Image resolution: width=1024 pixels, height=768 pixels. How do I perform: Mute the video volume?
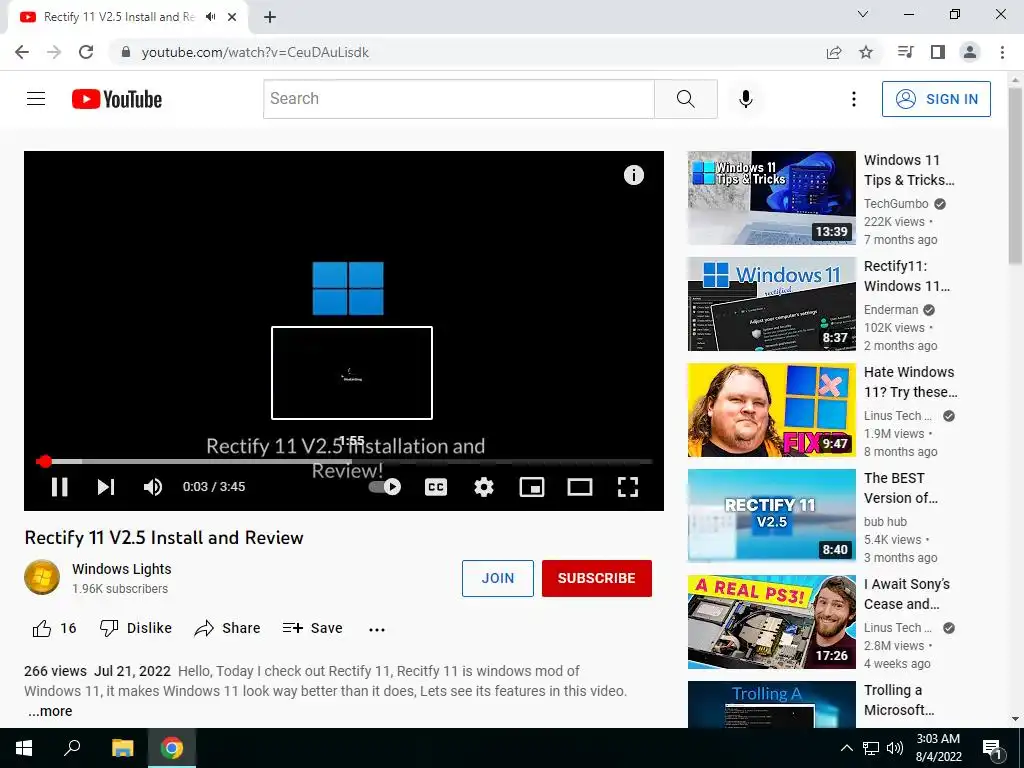(153, 487)
